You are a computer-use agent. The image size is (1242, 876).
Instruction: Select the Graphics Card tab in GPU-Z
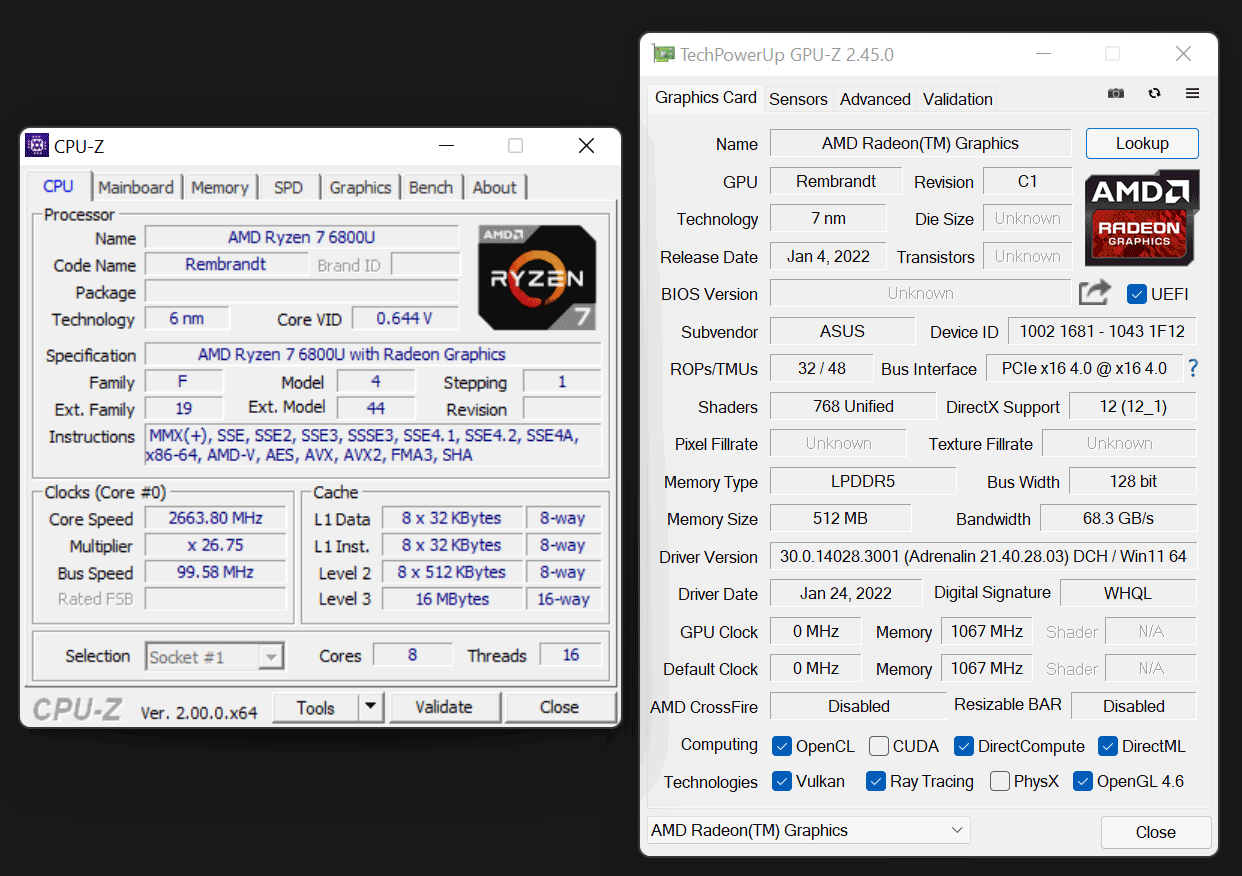click(706, 97)
